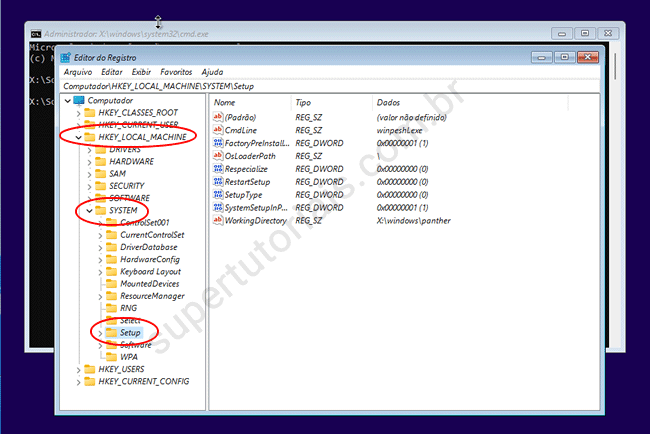
Task: Click the Registry Editor title bar icon
Action: [65, 57]
